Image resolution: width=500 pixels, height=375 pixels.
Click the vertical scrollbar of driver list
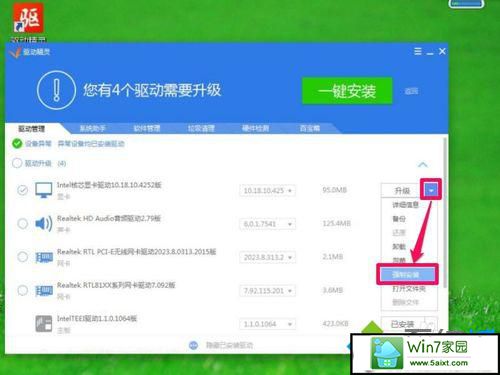pyautogui.click(x=445, y=212)
